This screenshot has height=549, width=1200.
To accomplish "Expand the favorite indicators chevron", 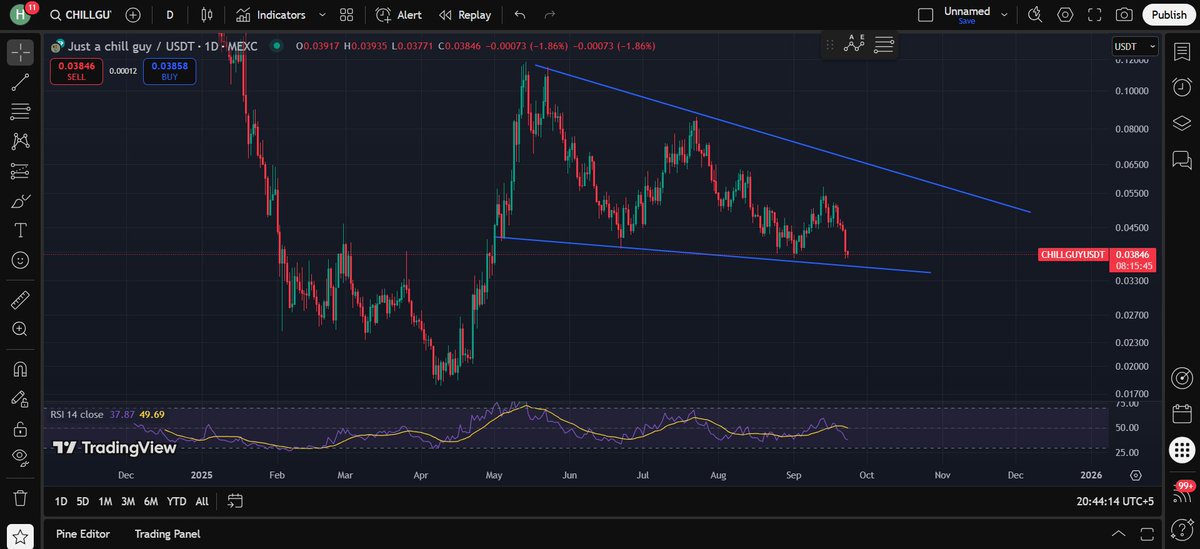I will (x=321, y=15).
